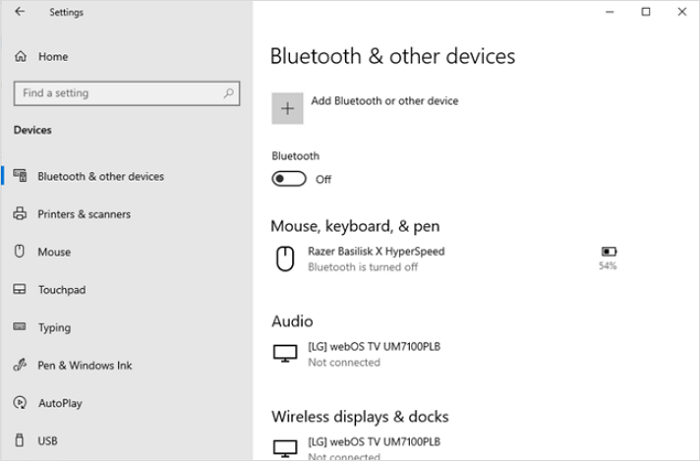Click the Printers & scanners icon
This screenshot has width=700, height=461.
tap(19, 214)
